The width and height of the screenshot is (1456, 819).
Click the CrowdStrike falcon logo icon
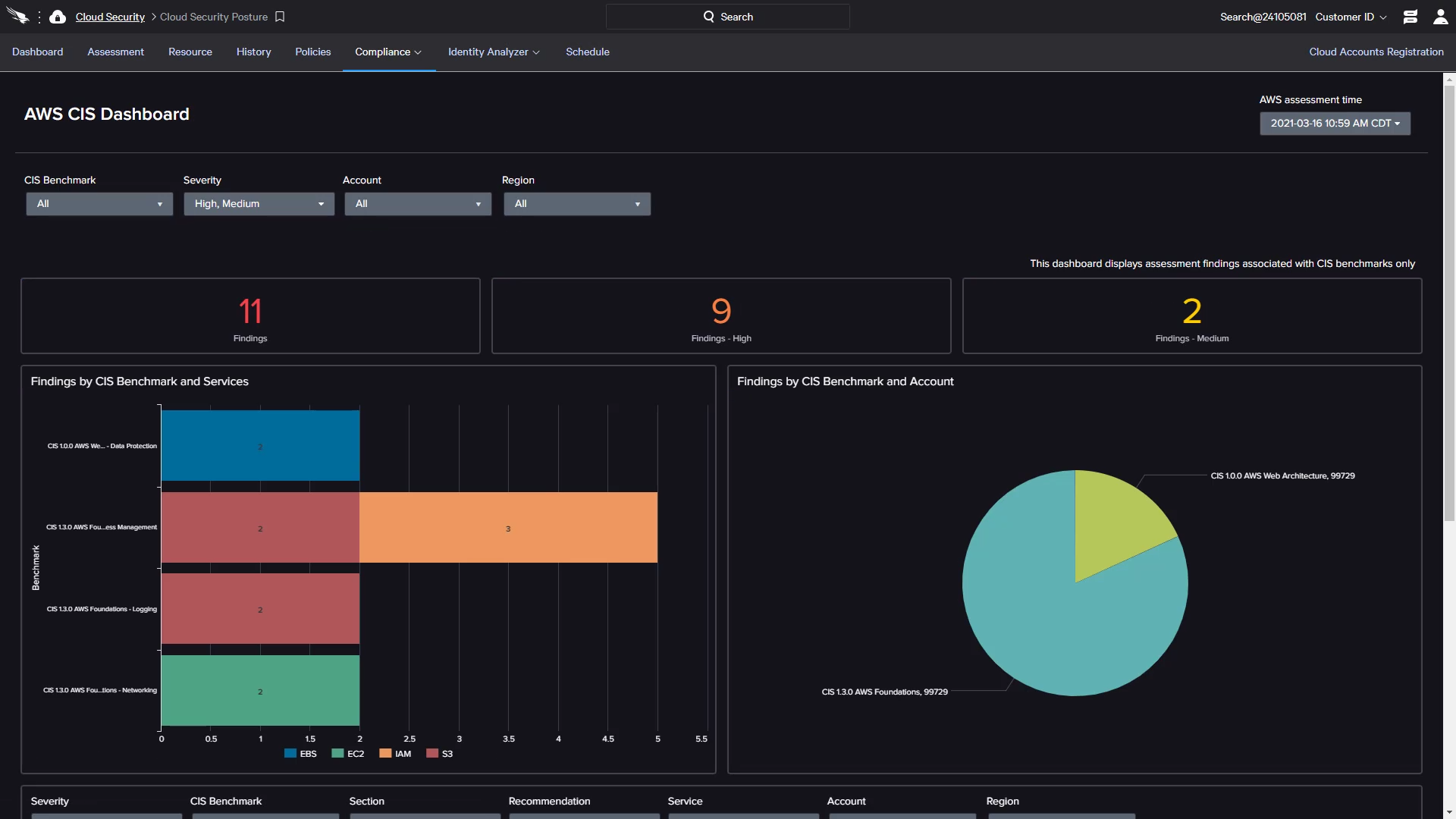pos(17,16)
